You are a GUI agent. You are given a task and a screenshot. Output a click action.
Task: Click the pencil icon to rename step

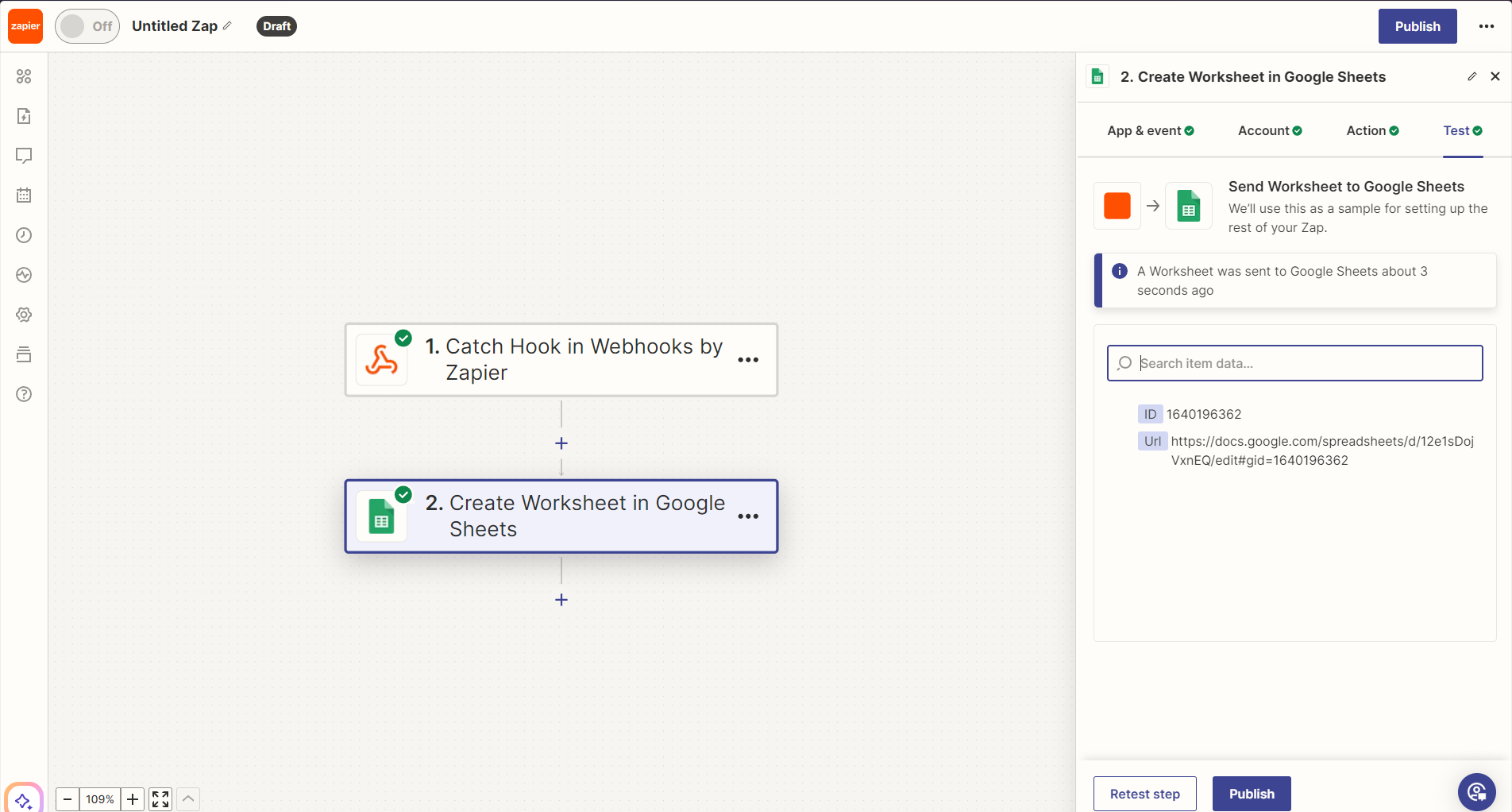(1471, 76)
